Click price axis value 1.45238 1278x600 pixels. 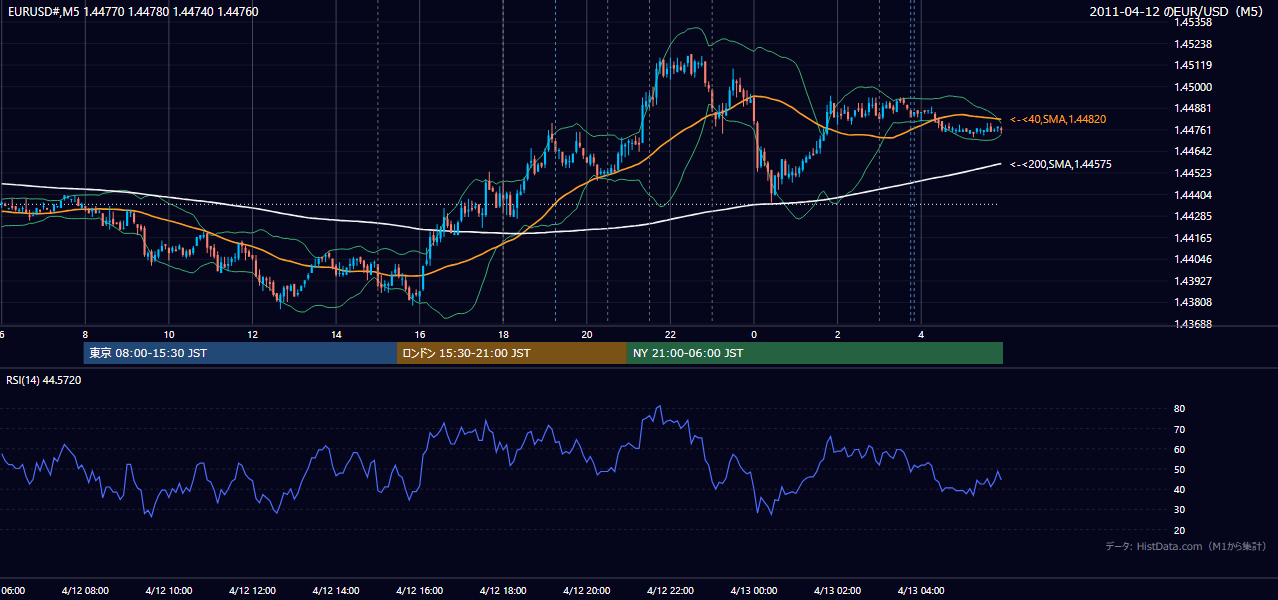[1193, 44]
